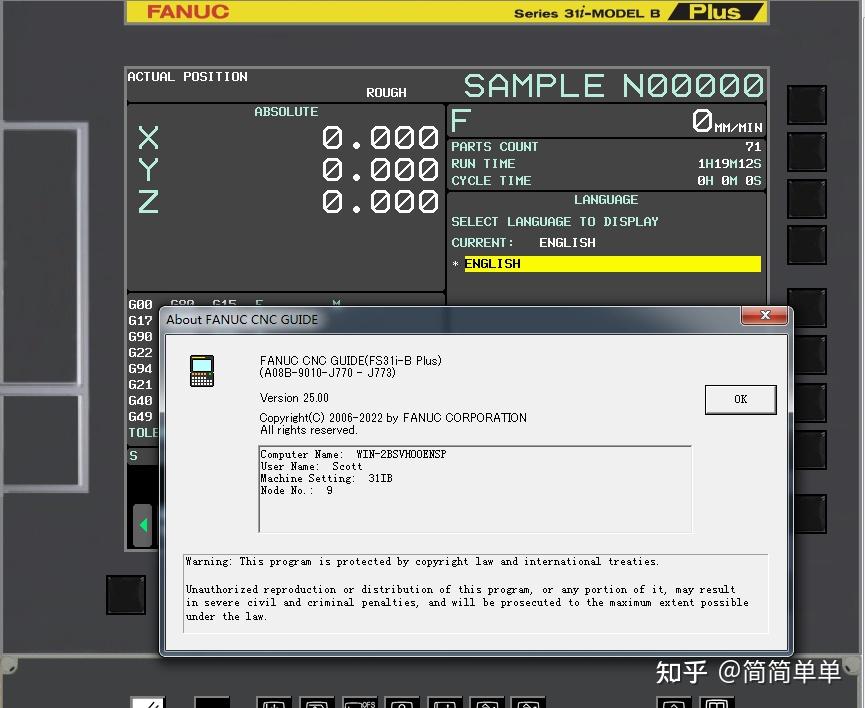Screen dimensions: 865x708
Task: Click the MESSAGE display icon on bottom toolbar
Action: [445, 701]
